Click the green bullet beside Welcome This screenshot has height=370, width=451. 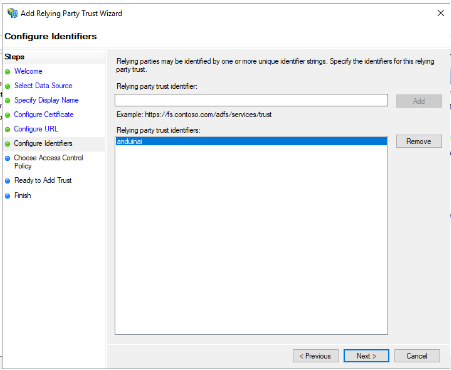click(8, 72)
